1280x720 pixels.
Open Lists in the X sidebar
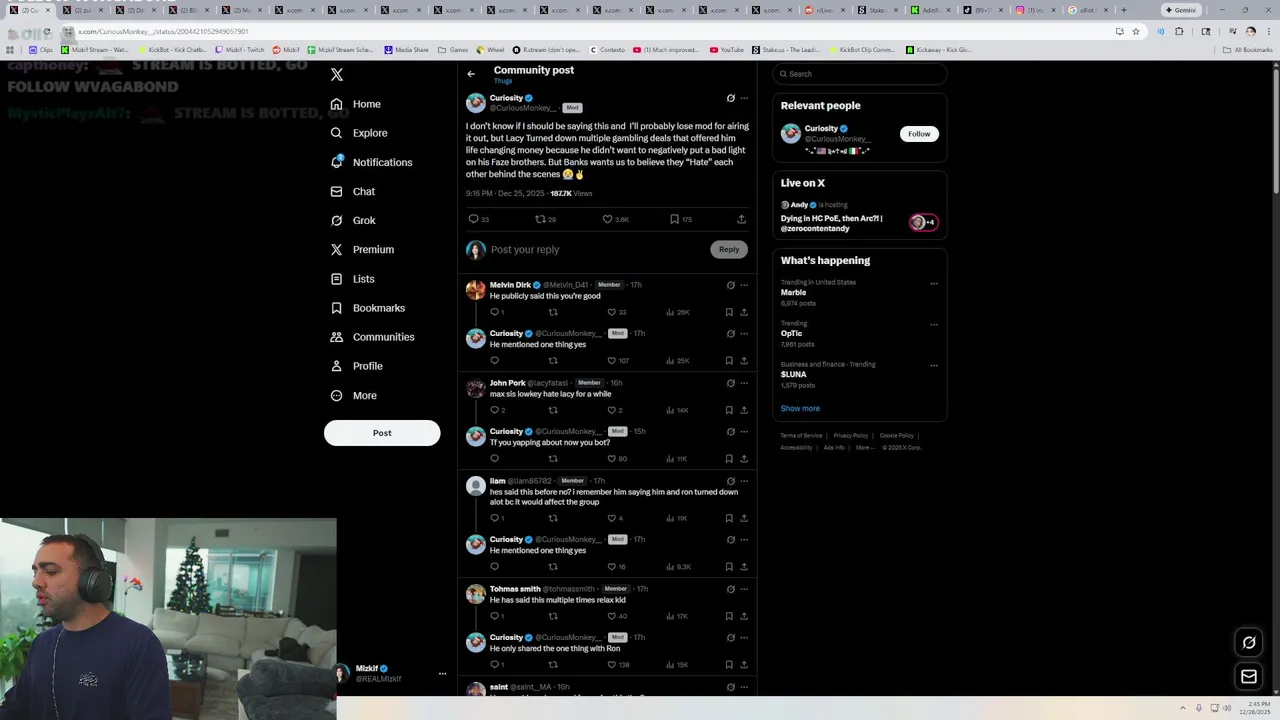(353, 279)
